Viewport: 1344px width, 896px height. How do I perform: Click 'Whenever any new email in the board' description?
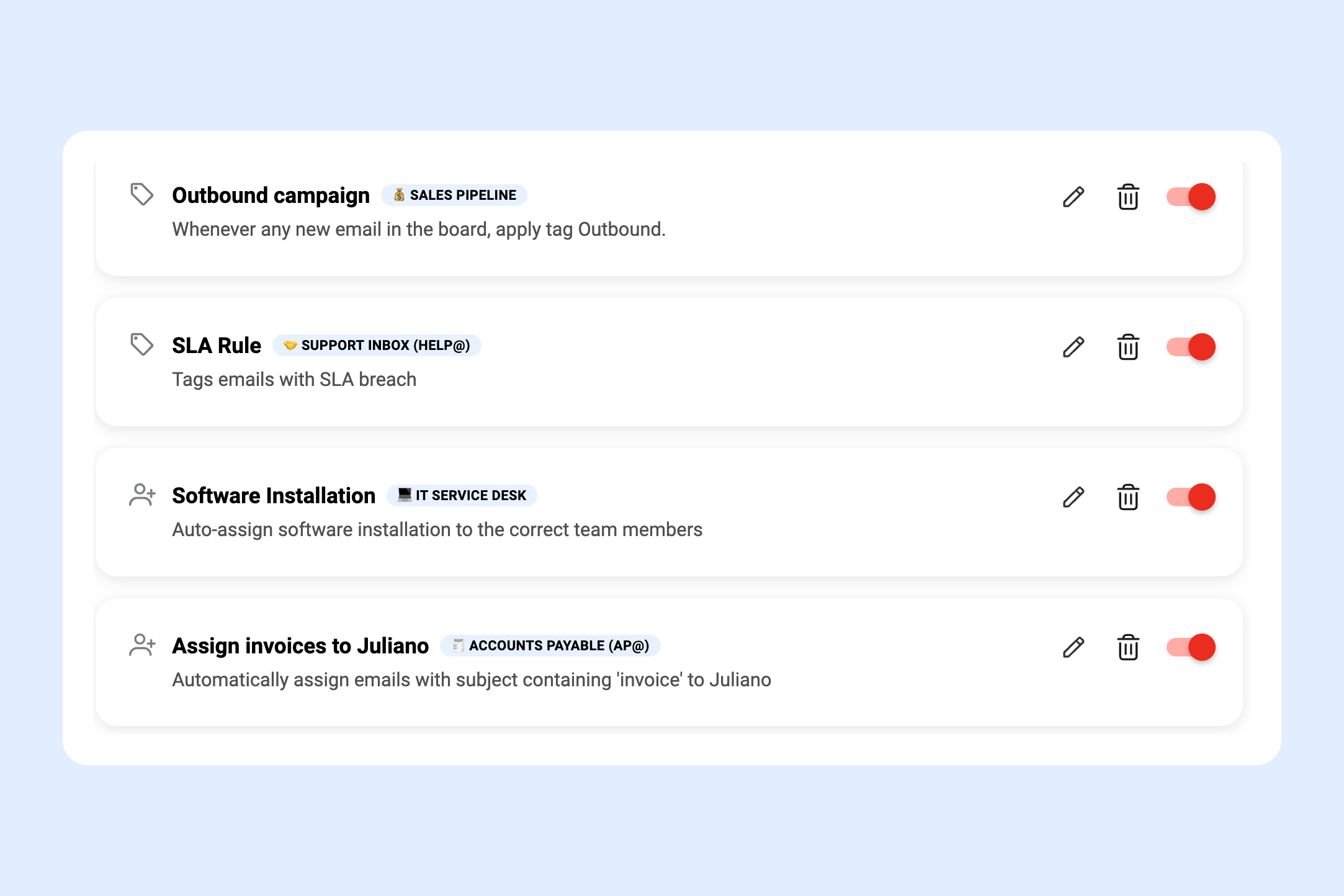pos(419,229)
